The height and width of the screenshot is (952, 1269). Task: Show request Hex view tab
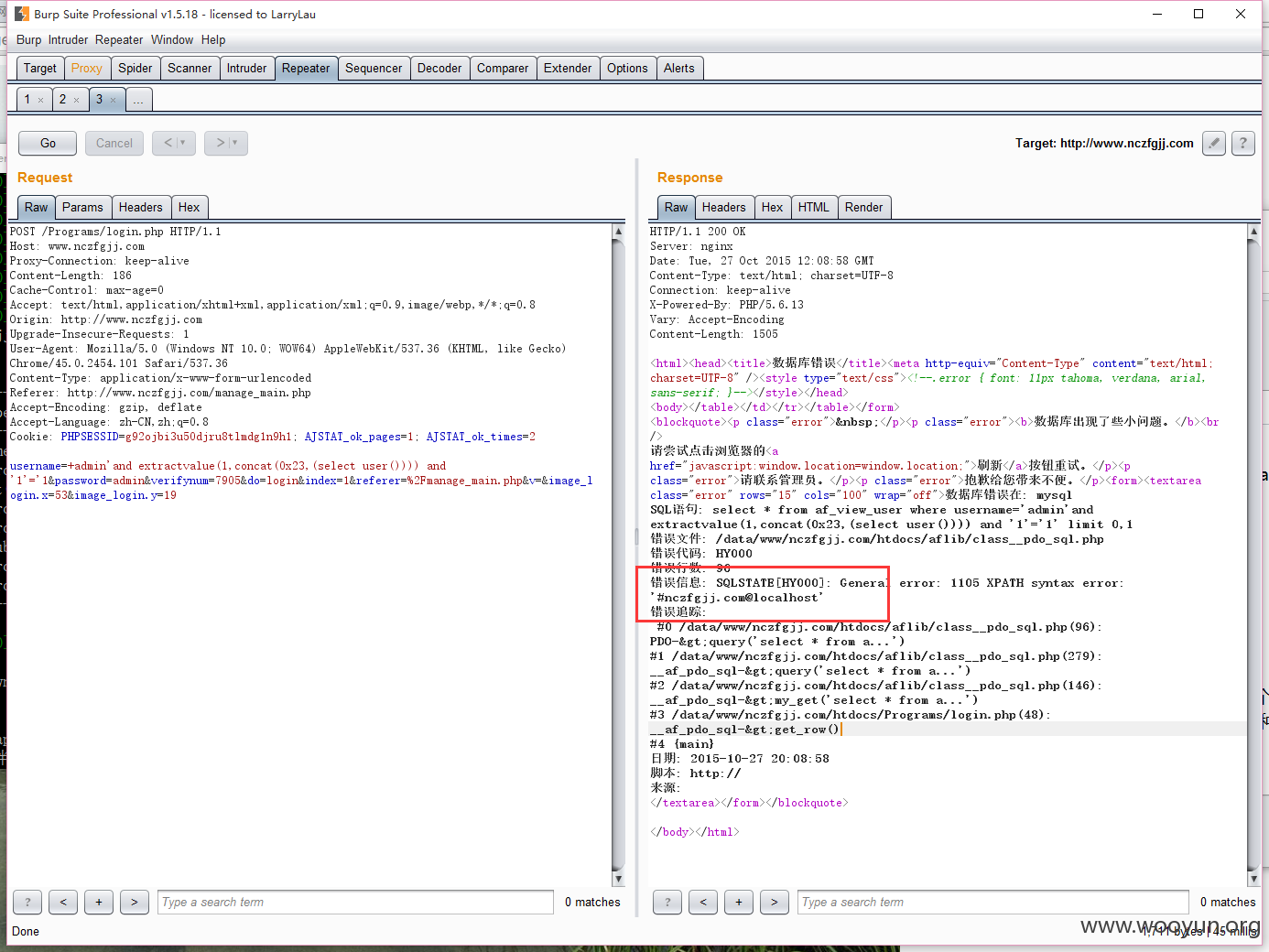[190, 207]
